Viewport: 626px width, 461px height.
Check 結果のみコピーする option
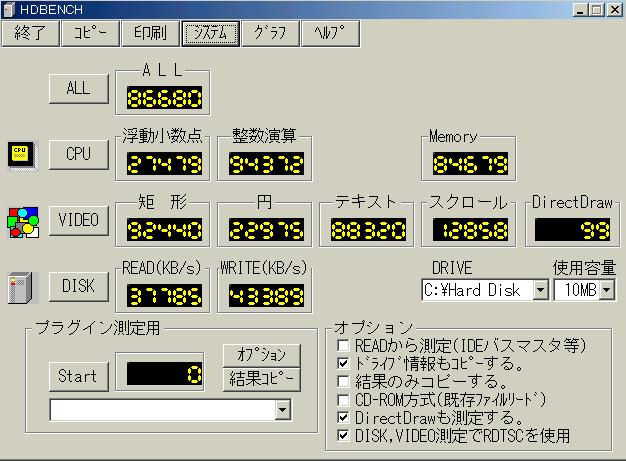pyautogui.click(x=344, y=381)
